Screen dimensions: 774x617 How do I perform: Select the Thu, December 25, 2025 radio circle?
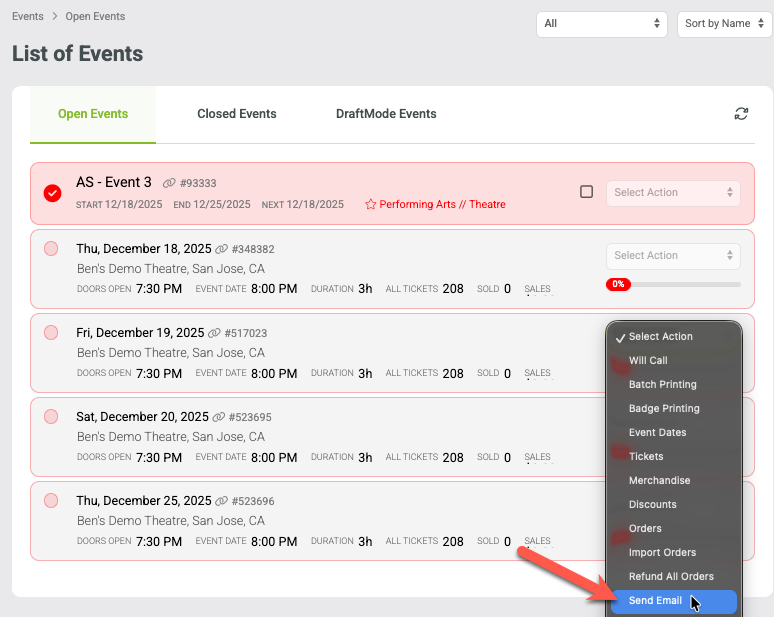51,501
